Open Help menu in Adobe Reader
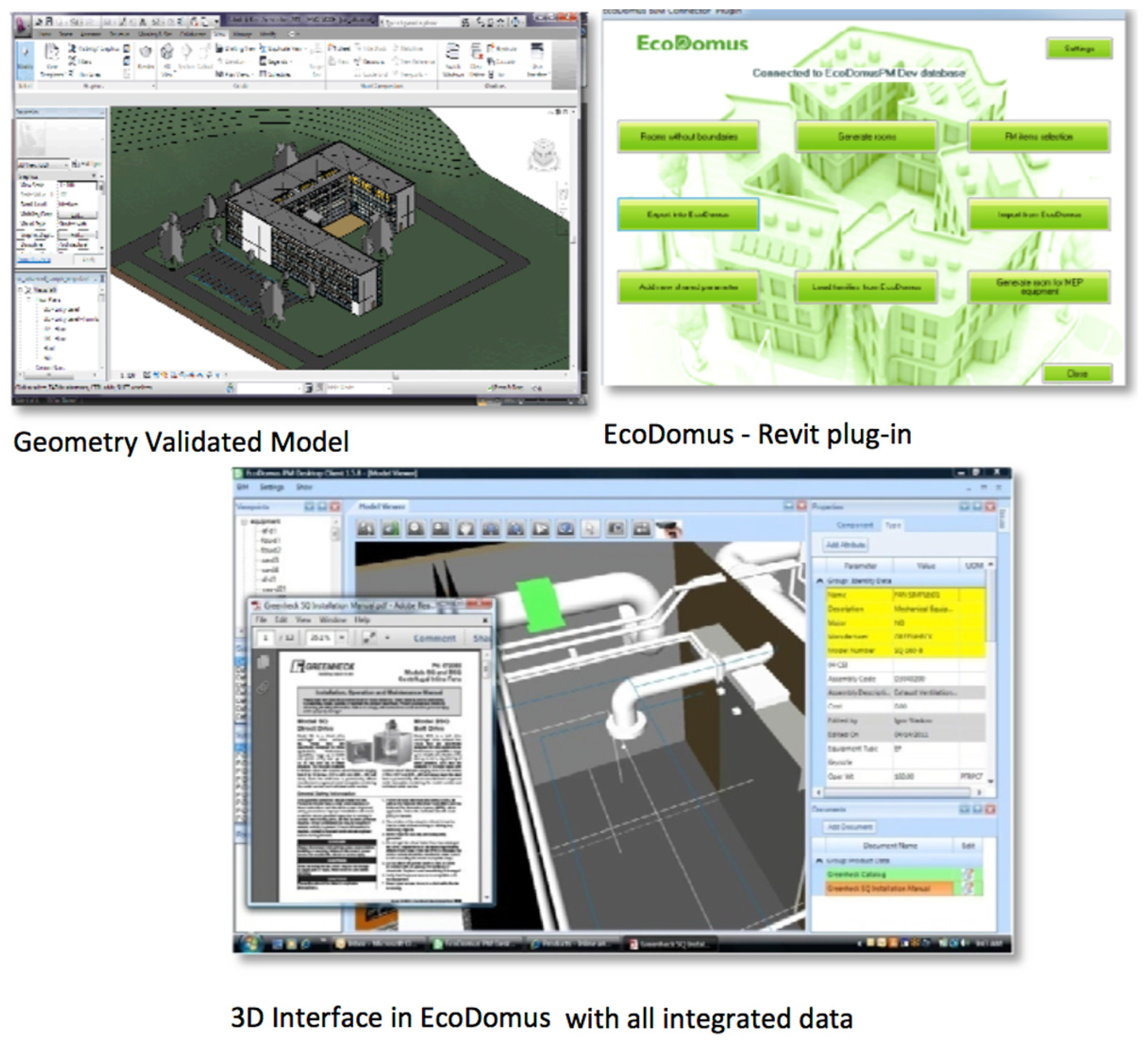Viewport: 1148px width, 1043px height. pyautogui.click(x=362, y=619)
